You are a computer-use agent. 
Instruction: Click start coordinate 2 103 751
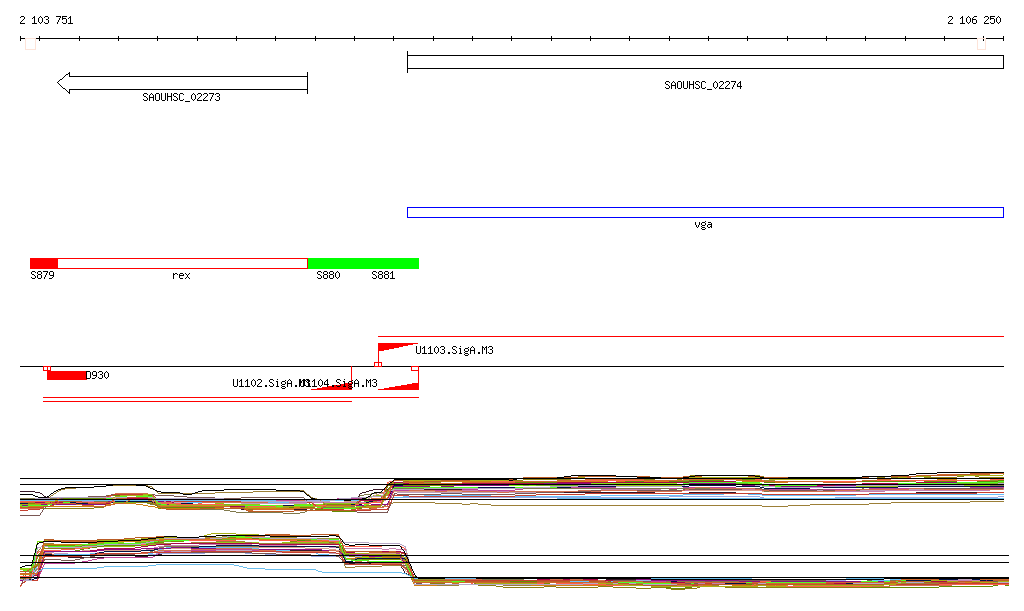(x=46, y=20)
